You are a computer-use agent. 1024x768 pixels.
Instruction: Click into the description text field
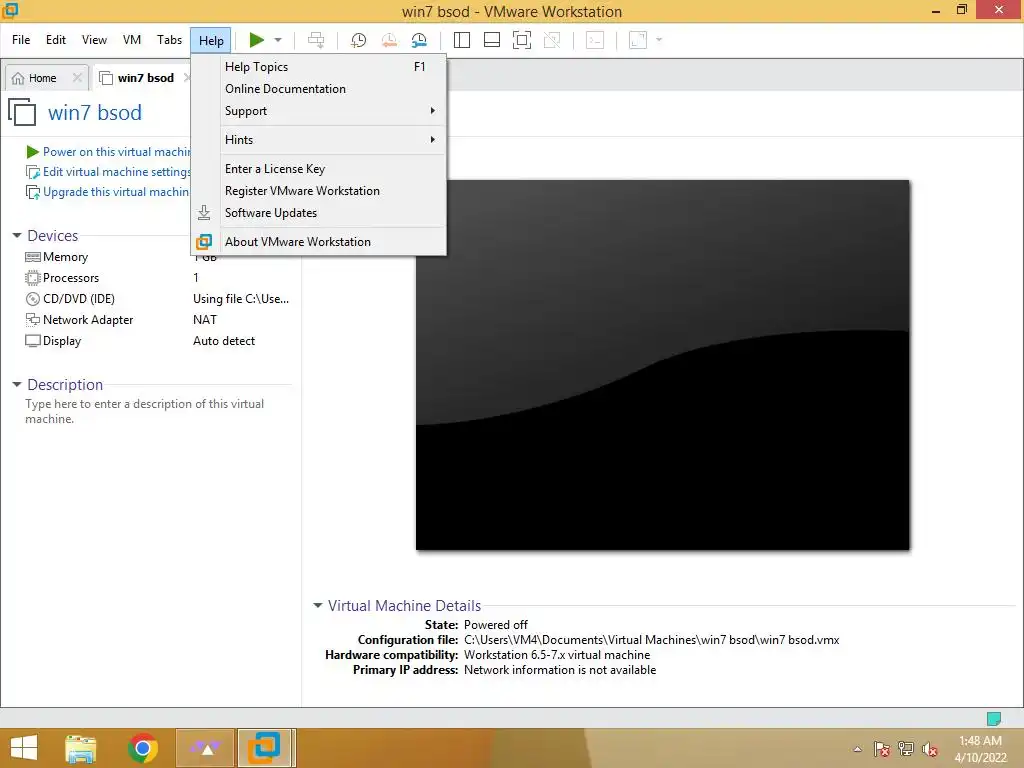(157, 411)
